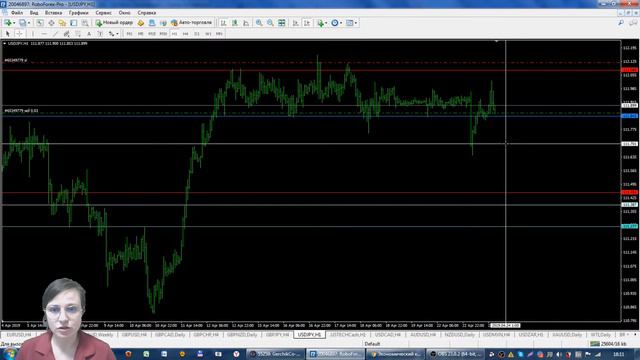Expand the Indicators dropdown arrow
The width and height of the screenshot is (640, 360).
327,23
